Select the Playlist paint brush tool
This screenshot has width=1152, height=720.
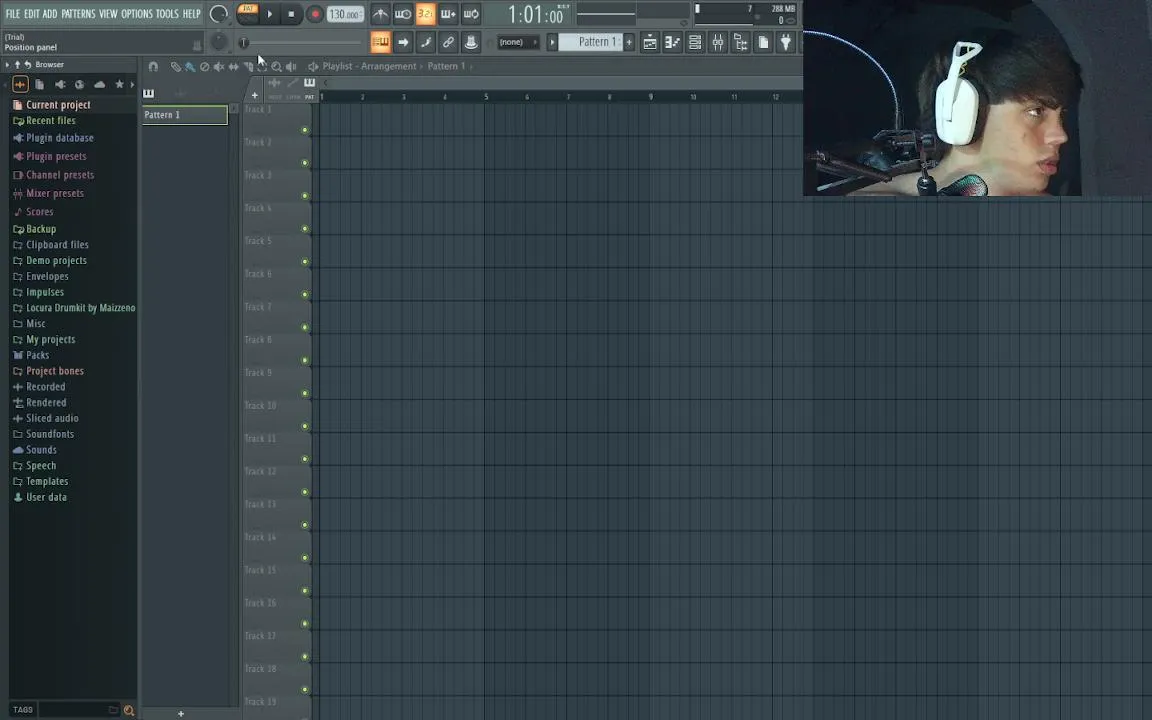pyautogui.click(x=190, y=66)
